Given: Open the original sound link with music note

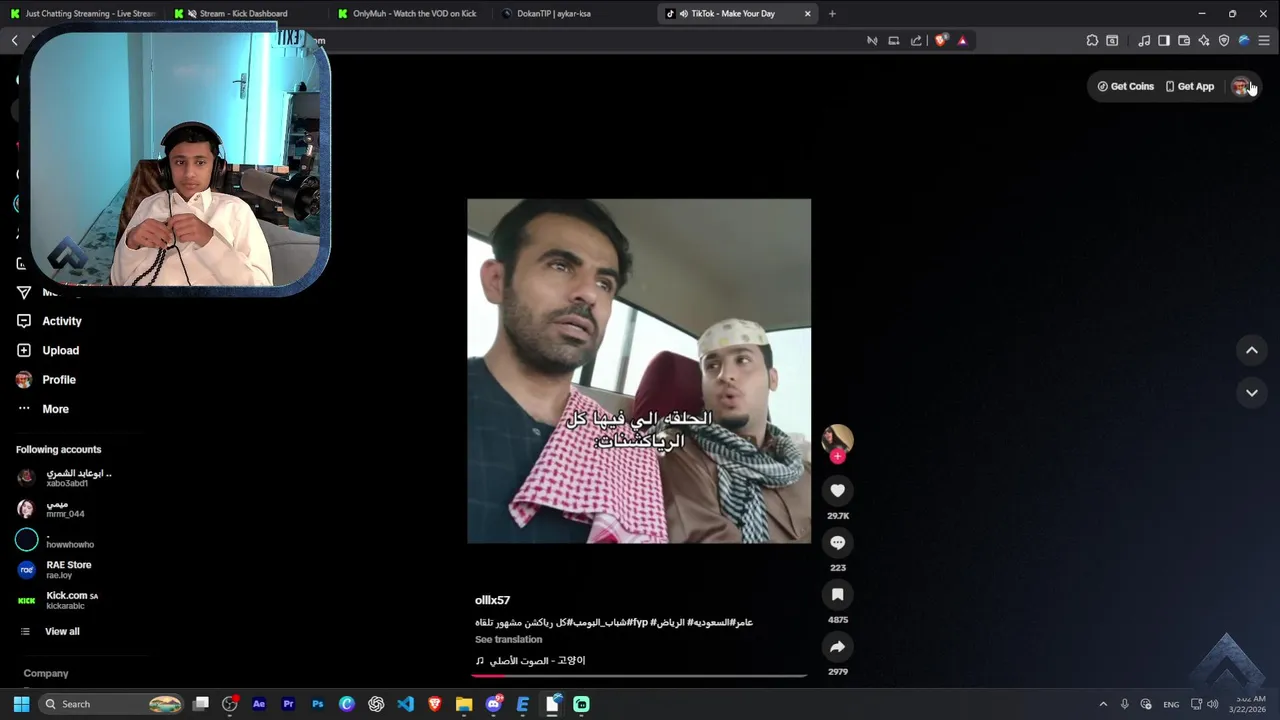Looking at the screenshot, I should click(x=530, y=660).
